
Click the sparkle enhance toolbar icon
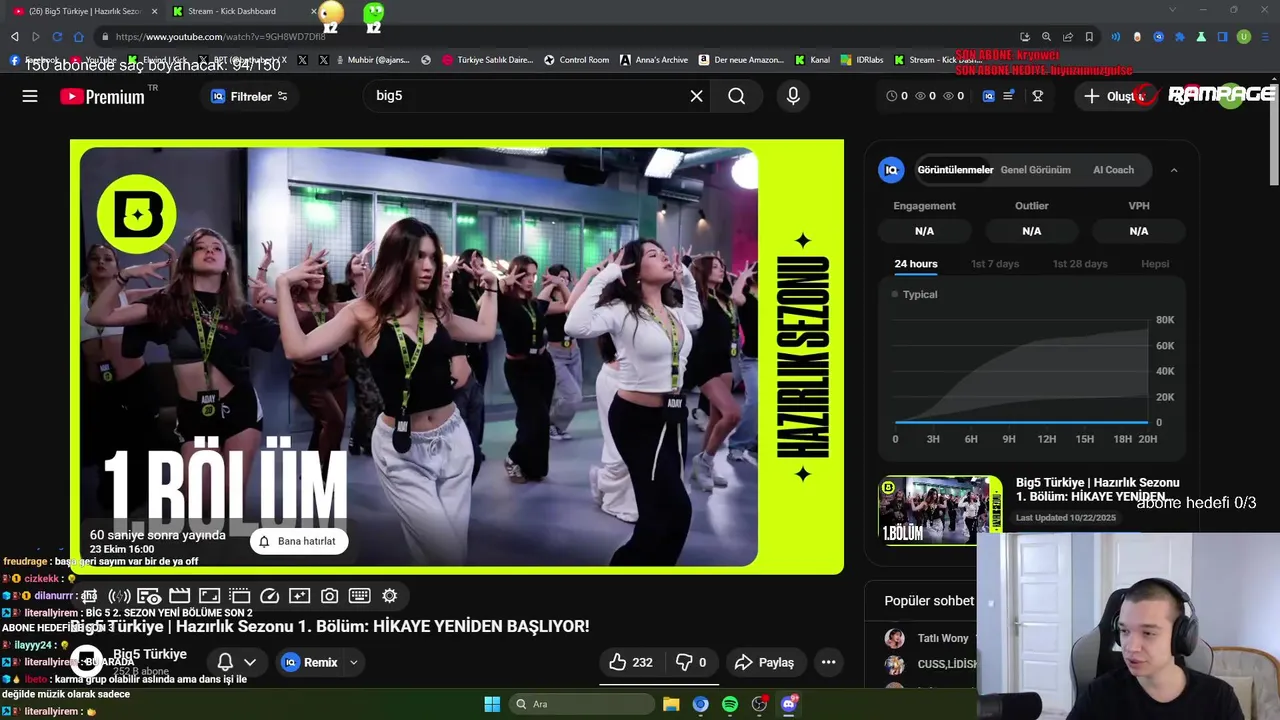299,596
